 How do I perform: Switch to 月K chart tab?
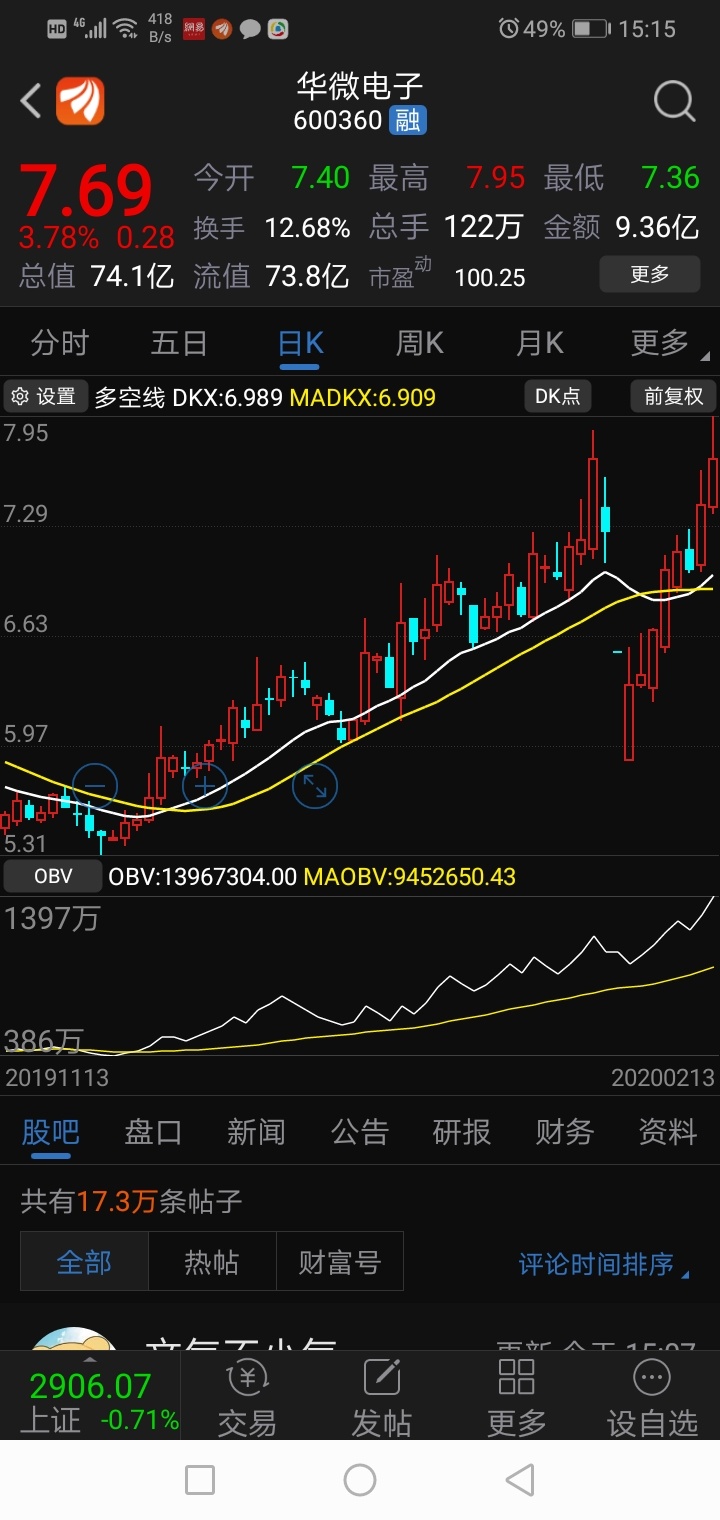coord(539,343)
